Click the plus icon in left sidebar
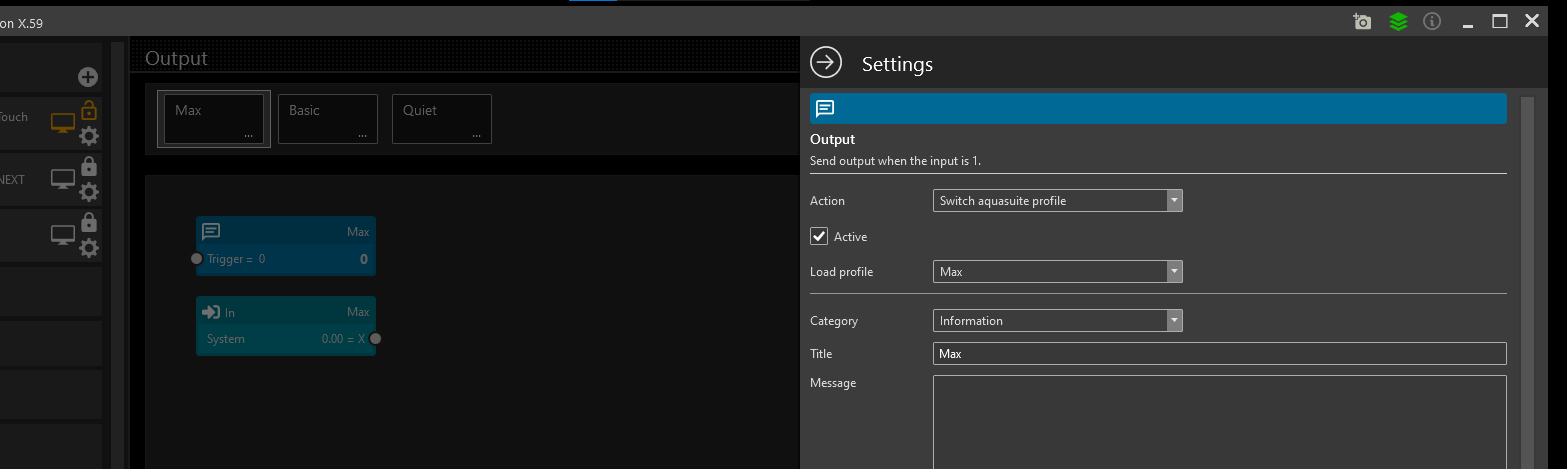 (x=88, y=77)
